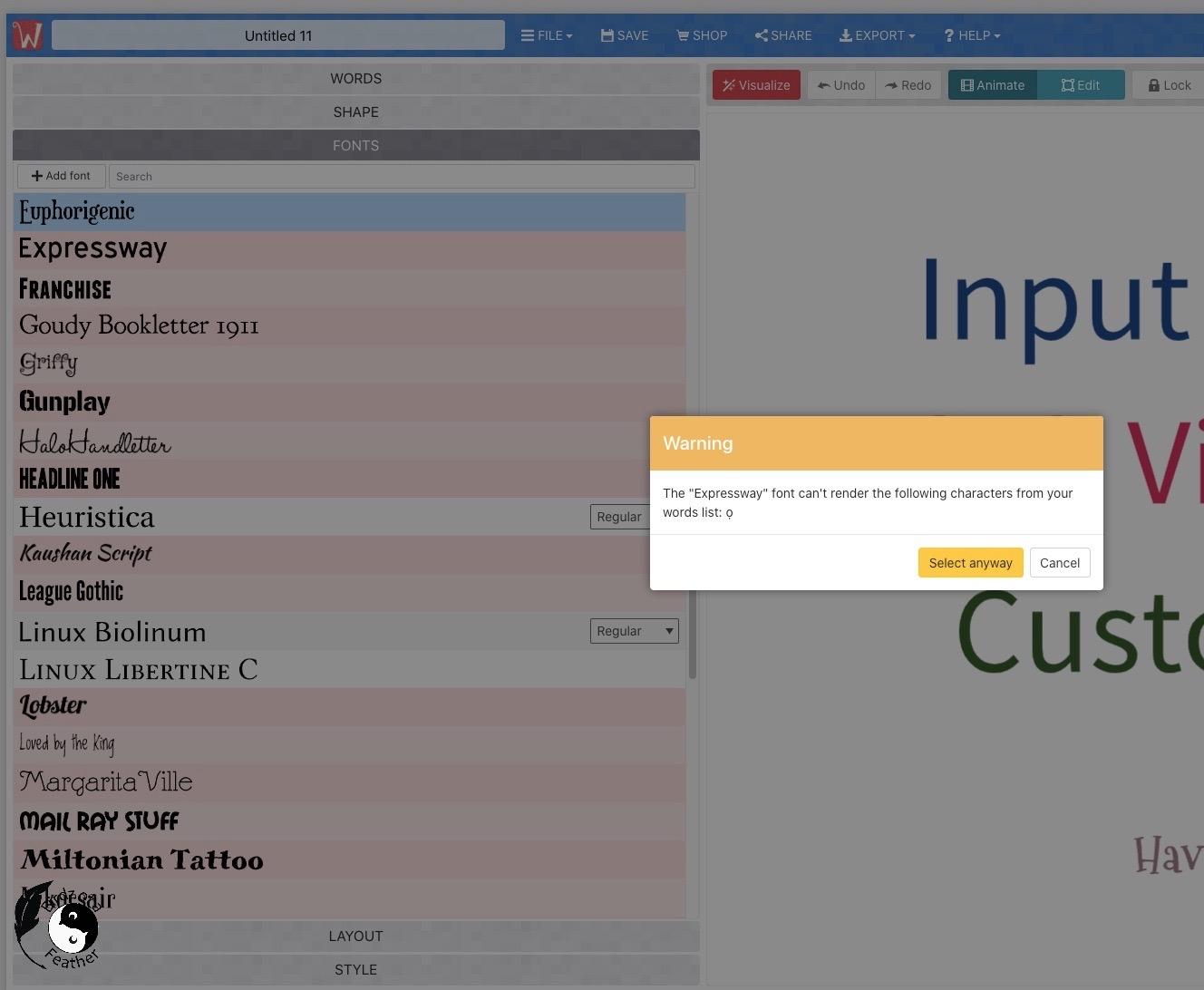Select the Griffy font

click(349, 364)
